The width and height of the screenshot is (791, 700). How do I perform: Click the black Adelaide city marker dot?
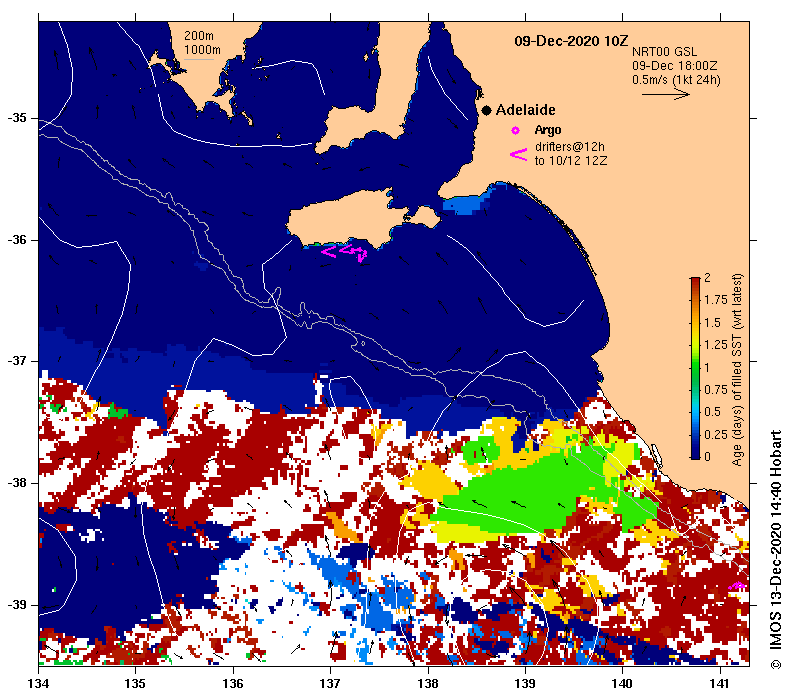pos(486,110)
